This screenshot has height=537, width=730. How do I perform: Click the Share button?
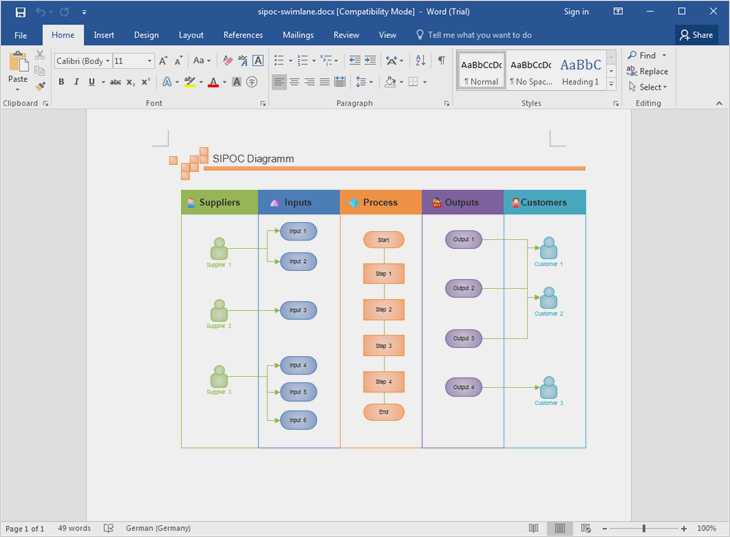coord(696,35)
